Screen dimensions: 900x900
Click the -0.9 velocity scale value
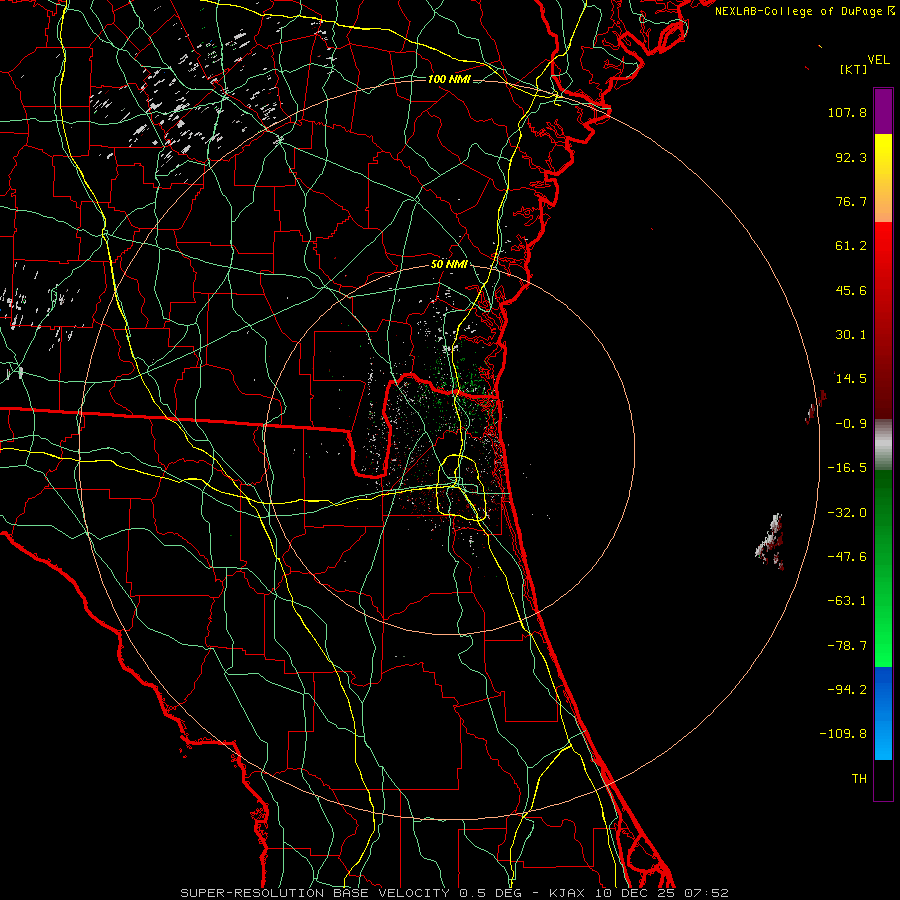pos(851,424)
